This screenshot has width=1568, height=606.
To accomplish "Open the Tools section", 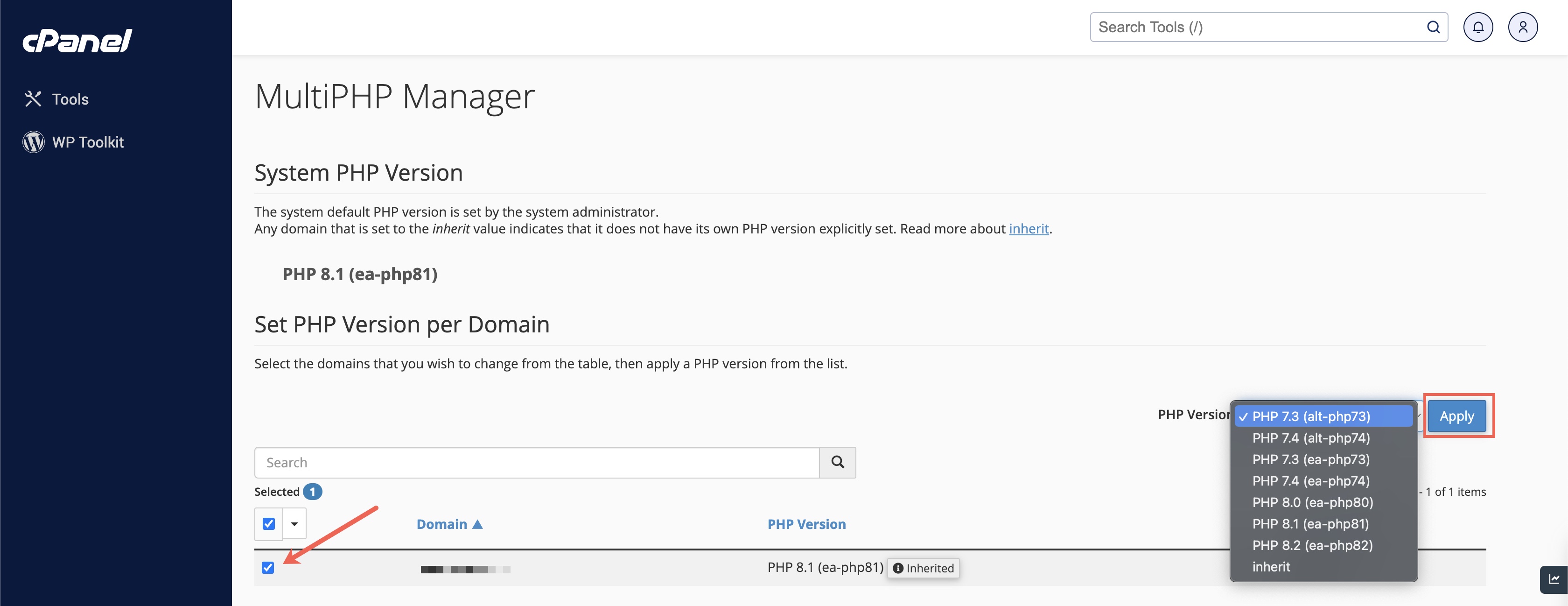I will [x=70, y=98].
